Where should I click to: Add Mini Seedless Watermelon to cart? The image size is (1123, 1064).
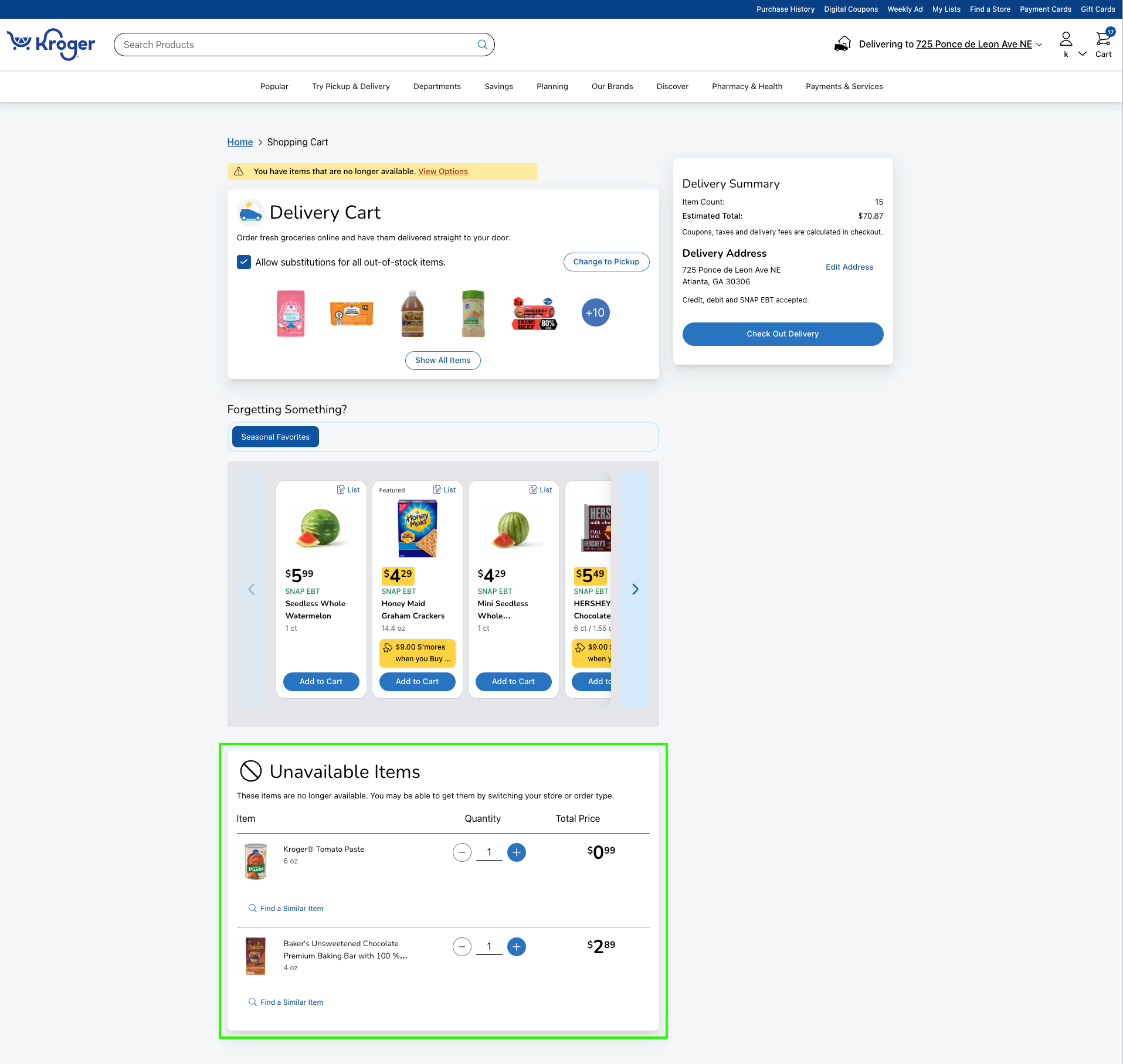point(514,682)
